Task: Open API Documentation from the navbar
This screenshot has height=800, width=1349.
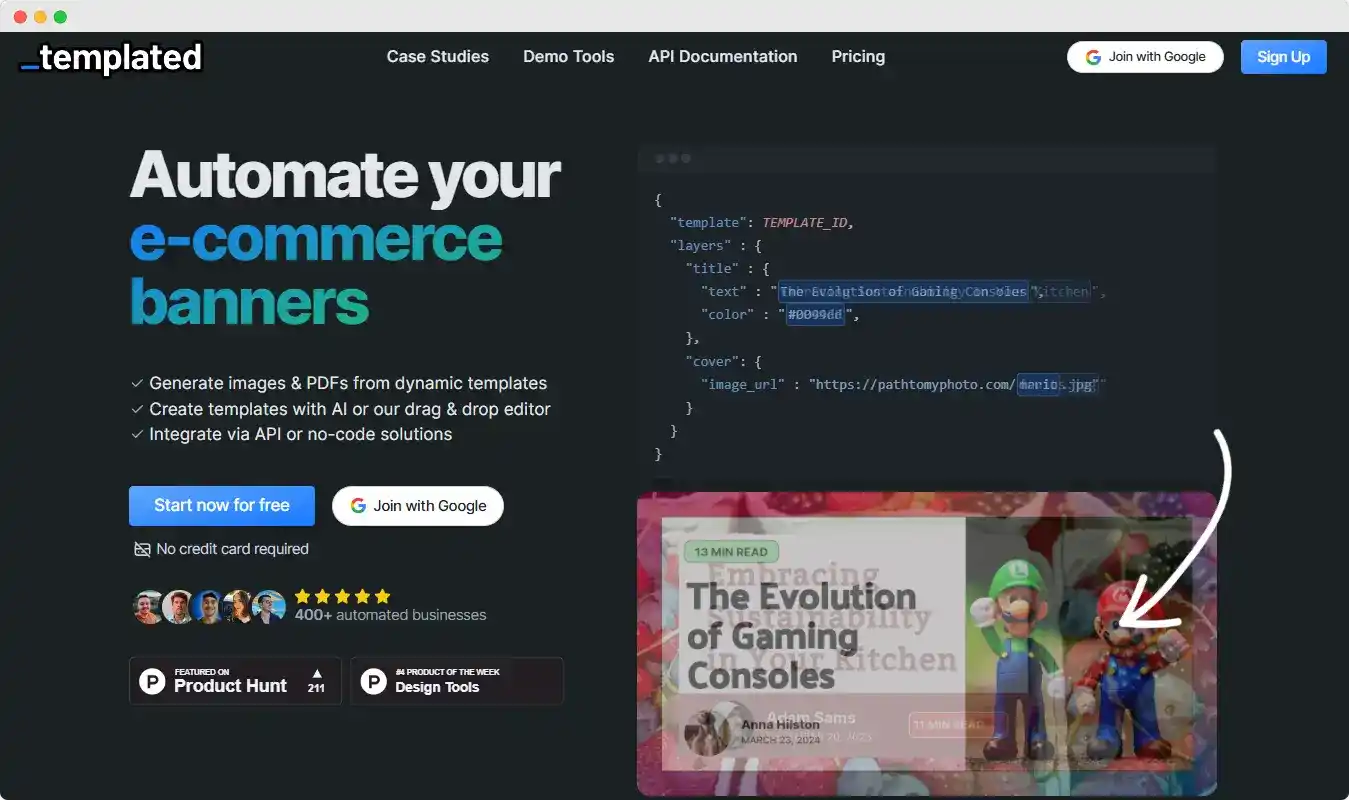Action: 722,57
